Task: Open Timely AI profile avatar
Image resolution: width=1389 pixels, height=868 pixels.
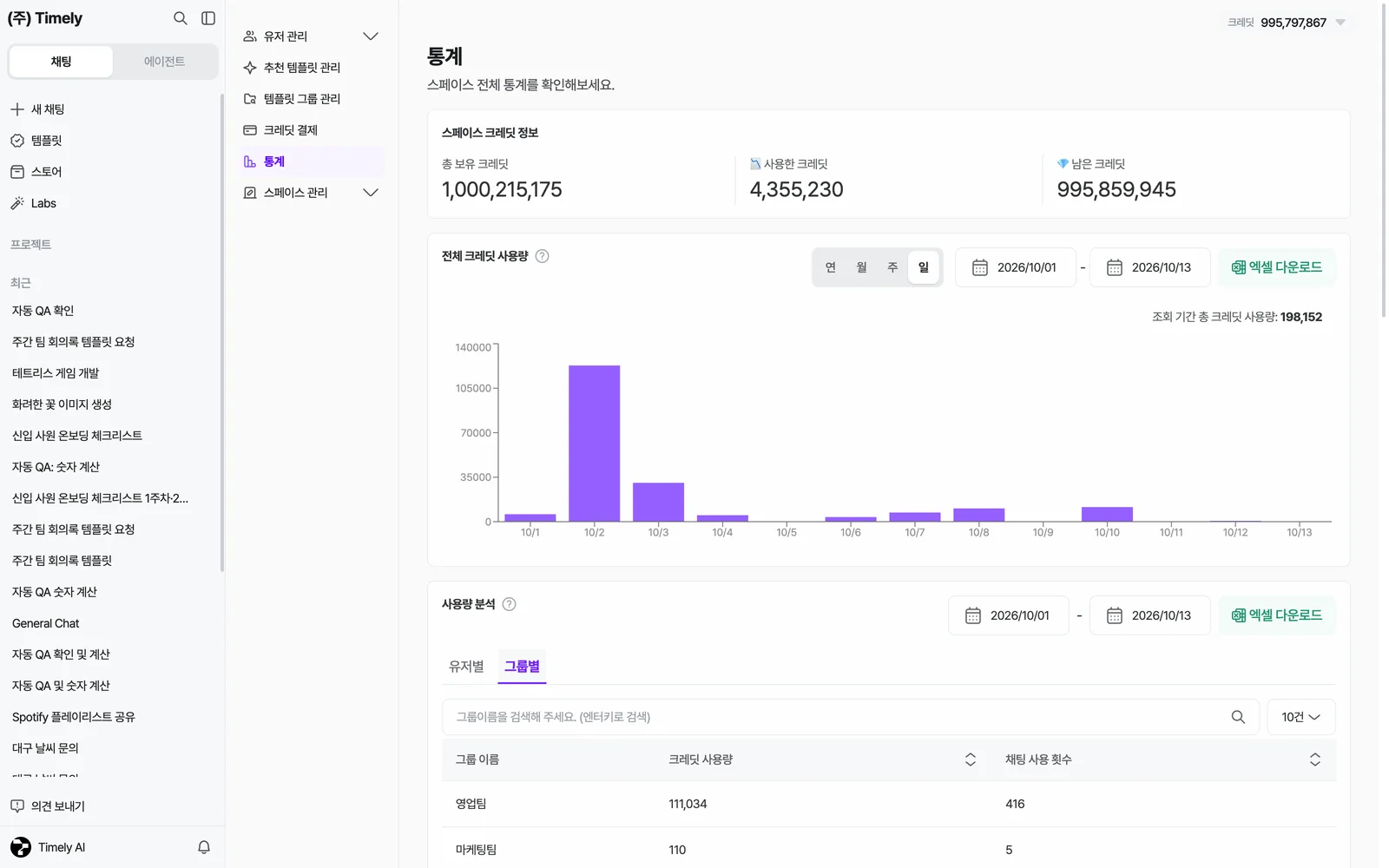Action: tap(21, 847)
